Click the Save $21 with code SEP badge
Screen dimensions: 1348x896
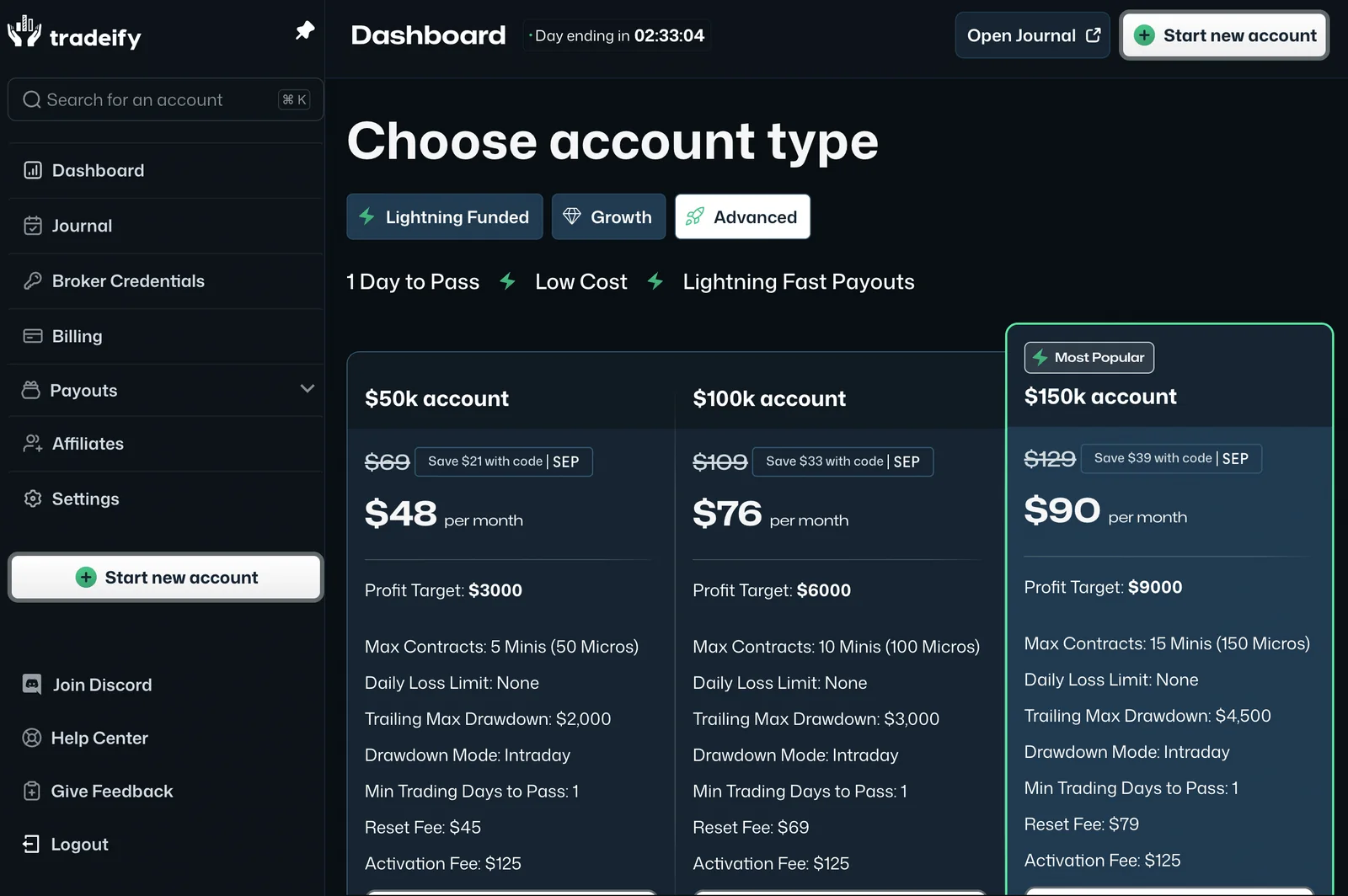(x=504, y=461)
